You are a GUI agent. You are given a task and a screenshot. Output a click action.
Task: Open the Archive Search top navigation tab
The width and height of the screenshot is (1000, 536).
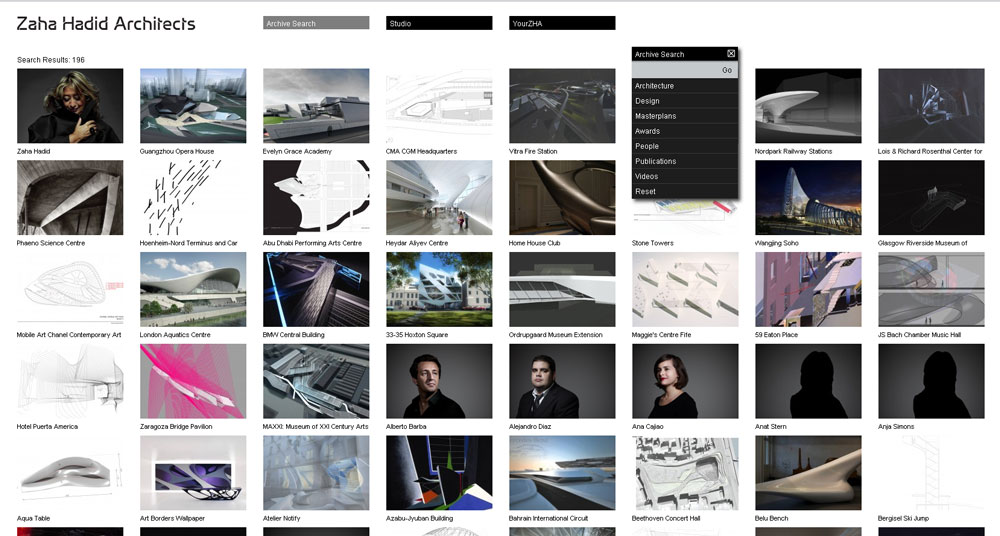pos(316,23)
